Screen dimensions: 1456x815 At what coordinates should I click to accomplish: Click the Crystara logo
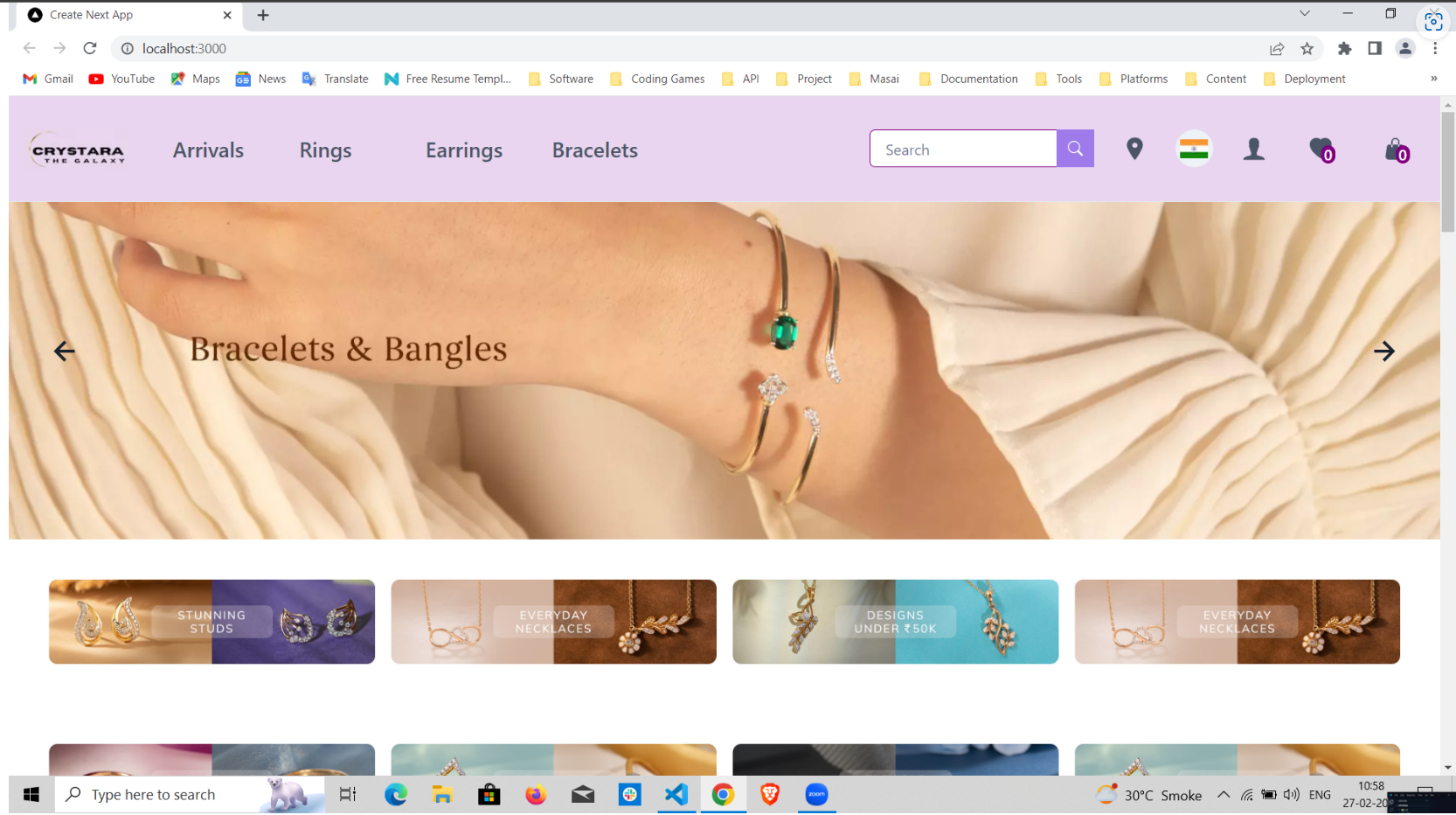tap(78, 150)
